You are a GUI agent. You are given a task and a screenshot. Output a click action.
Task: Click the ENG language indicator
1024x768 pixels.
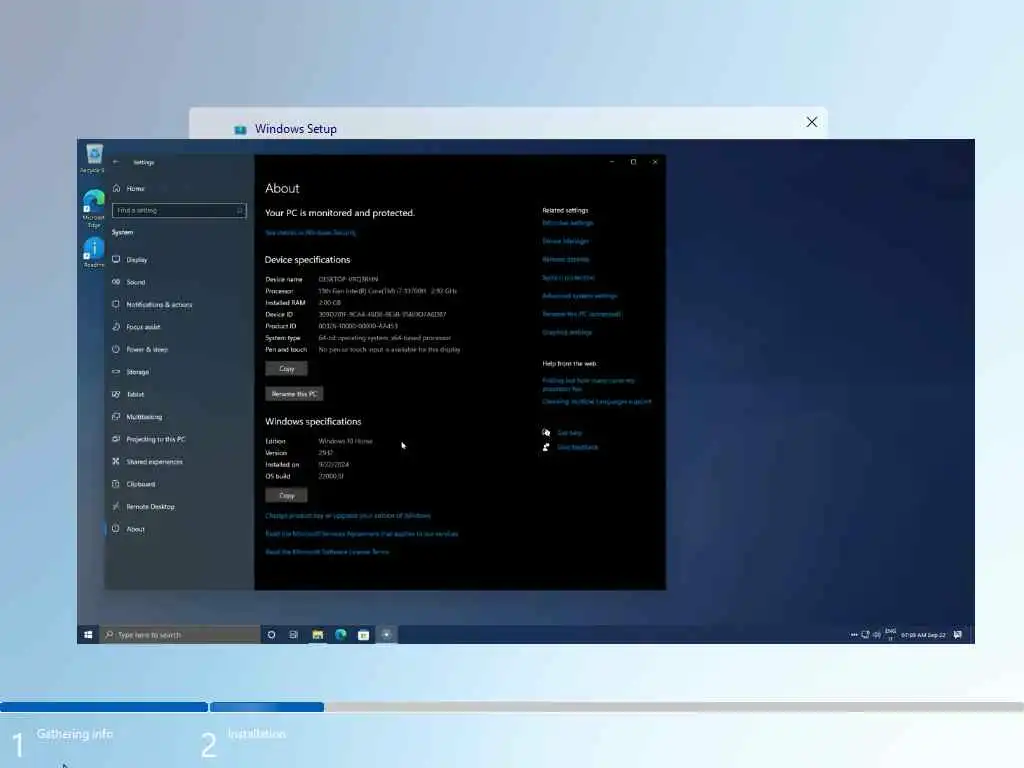[890, 634]
